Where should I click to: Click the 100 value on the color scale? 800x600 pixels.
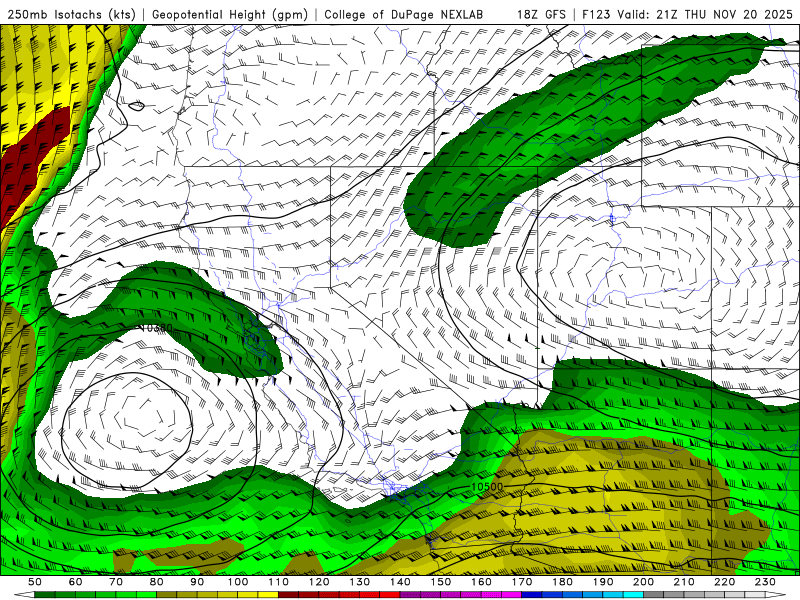[238, 582]
